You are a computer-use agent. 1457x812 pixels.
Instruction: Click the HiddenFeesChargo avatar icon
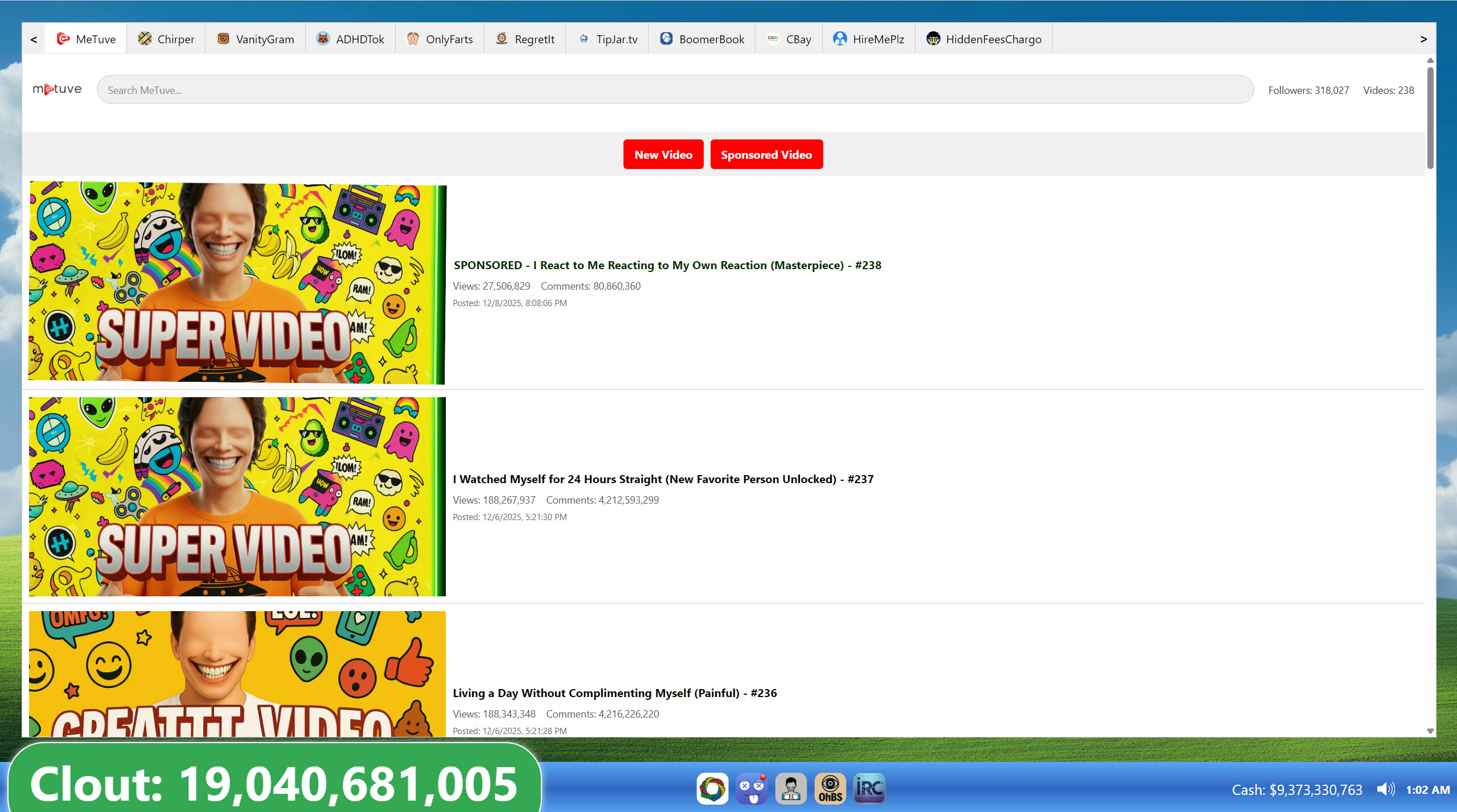pyautogui.click(x=934, y=39)
